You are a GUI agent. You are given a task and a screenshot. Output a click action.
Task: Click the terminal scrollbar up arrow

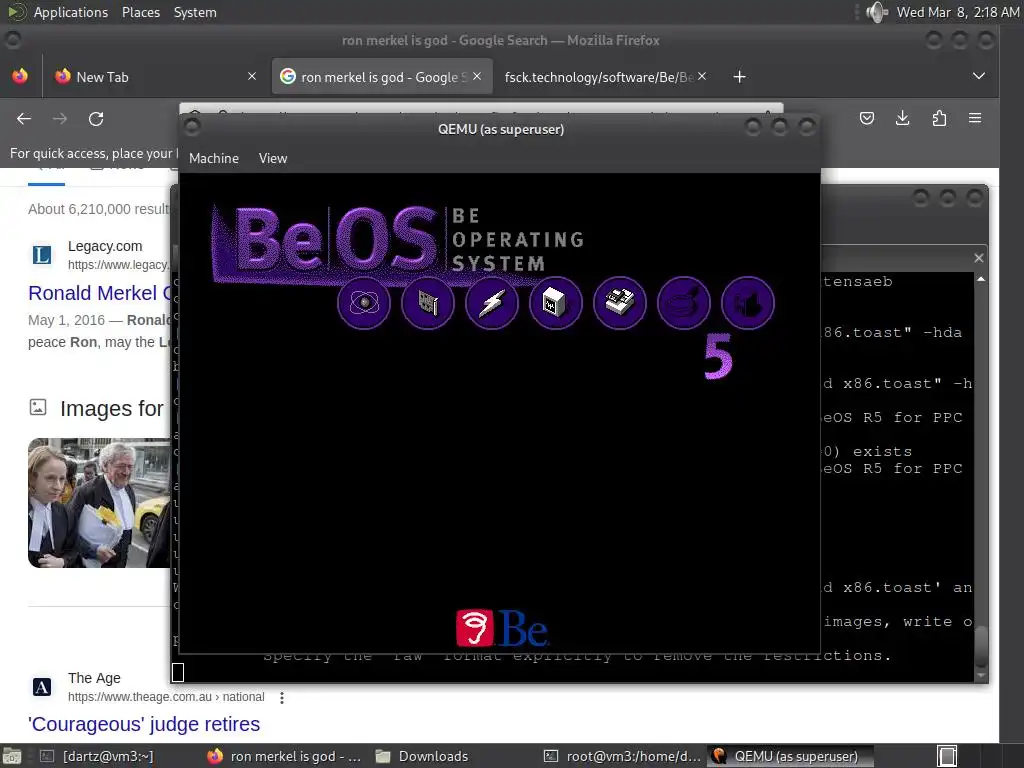(x=981, y=280)
